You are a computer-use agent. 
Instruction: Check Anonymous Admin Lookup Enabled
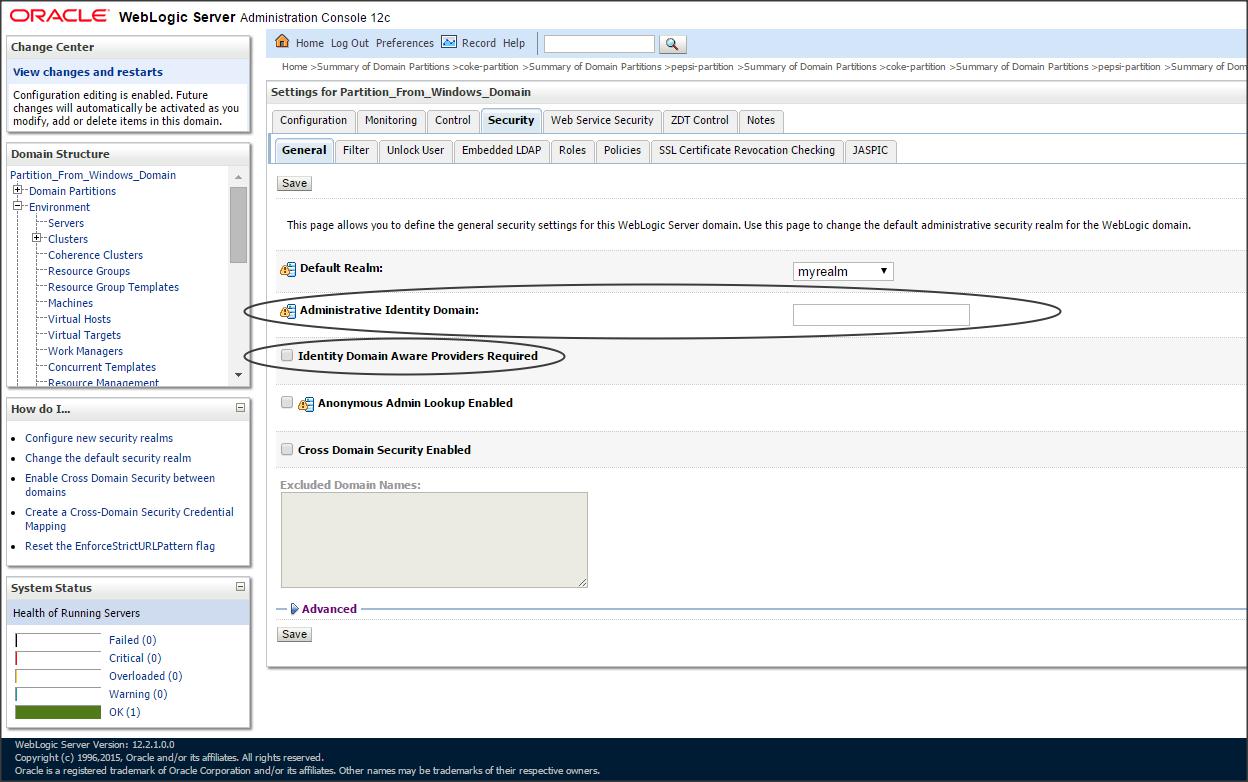pos(287,402)
